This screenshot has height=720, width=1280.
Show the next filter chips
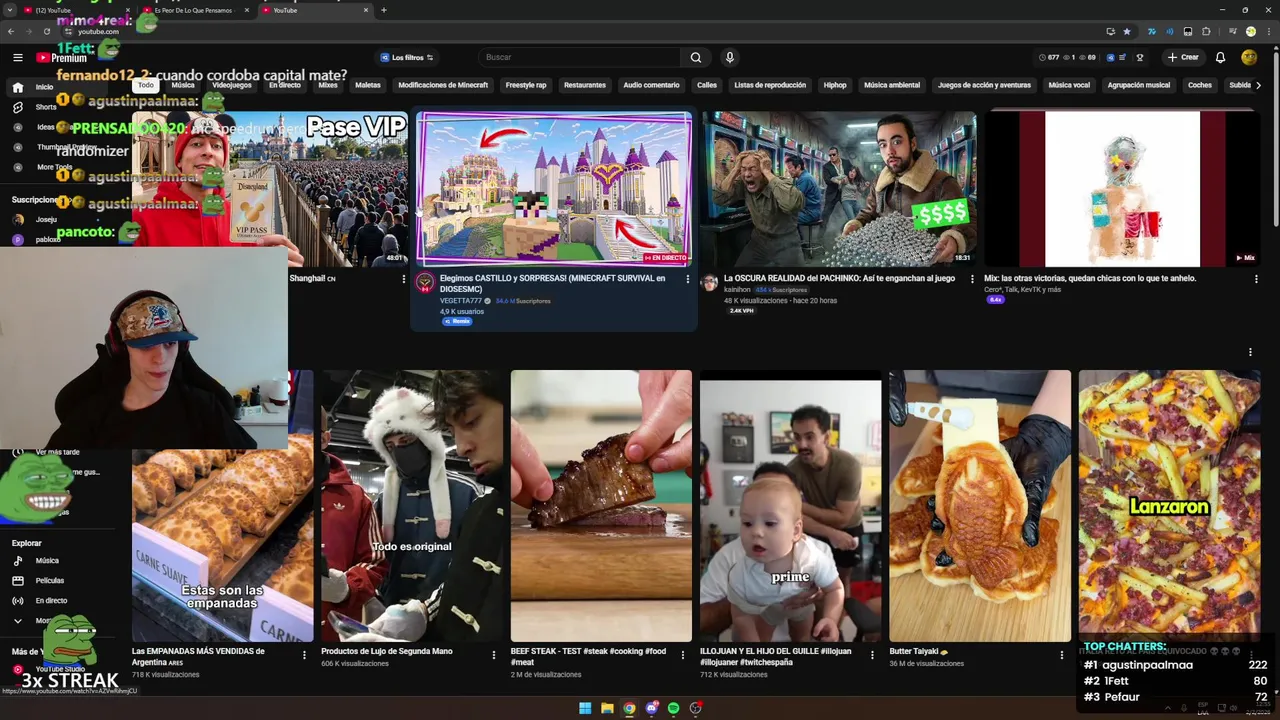1258,85
